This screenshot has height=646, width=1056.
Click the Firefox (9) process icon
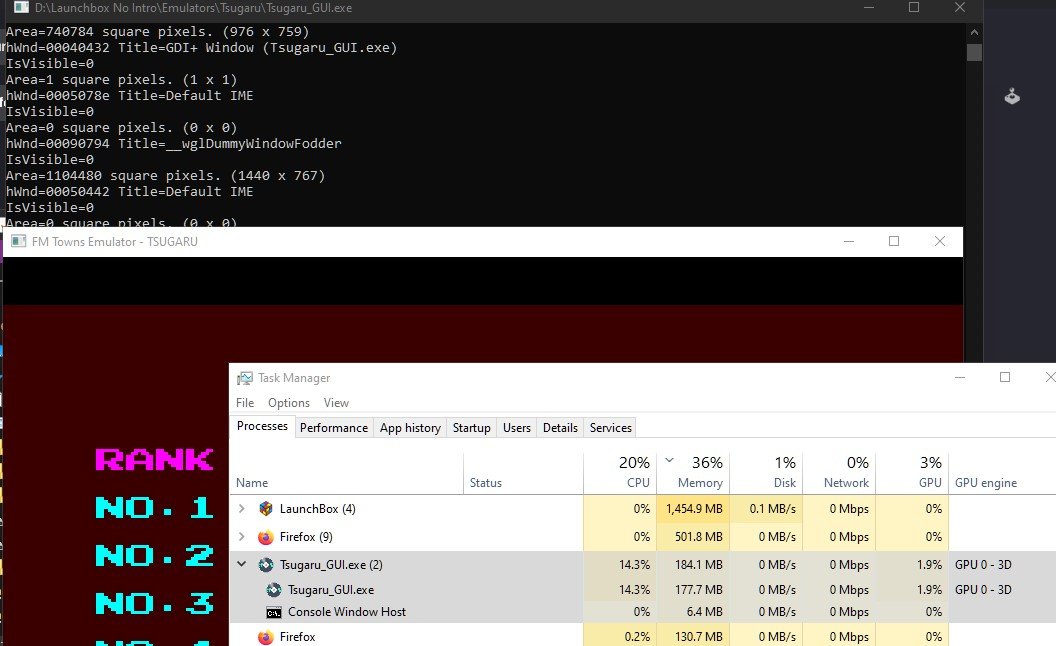[266, 537]
